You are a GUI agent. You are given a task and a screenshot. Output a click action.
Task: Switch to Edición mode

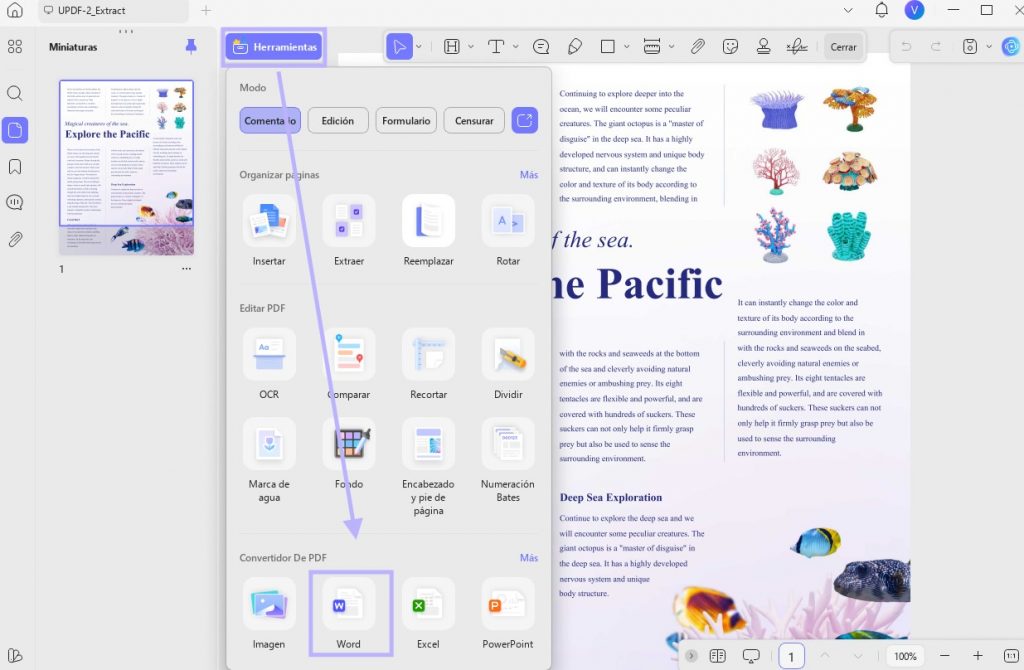[338, 121]
